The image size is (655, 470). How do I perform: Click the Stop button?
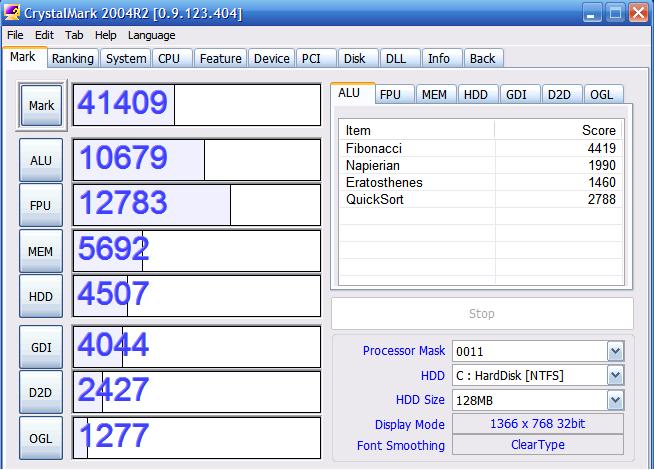482,313
